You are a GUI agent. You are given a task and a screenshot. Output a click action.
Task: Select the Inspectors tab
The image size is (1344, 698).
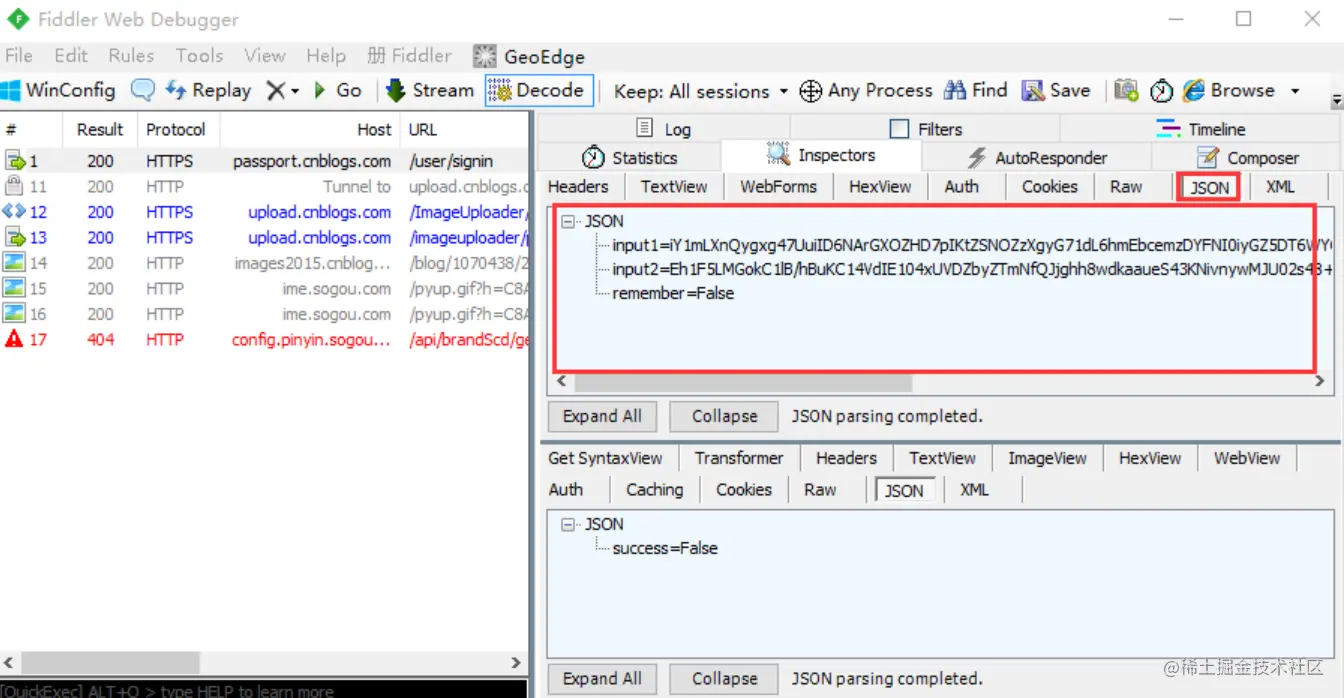[x=821, y=155]
